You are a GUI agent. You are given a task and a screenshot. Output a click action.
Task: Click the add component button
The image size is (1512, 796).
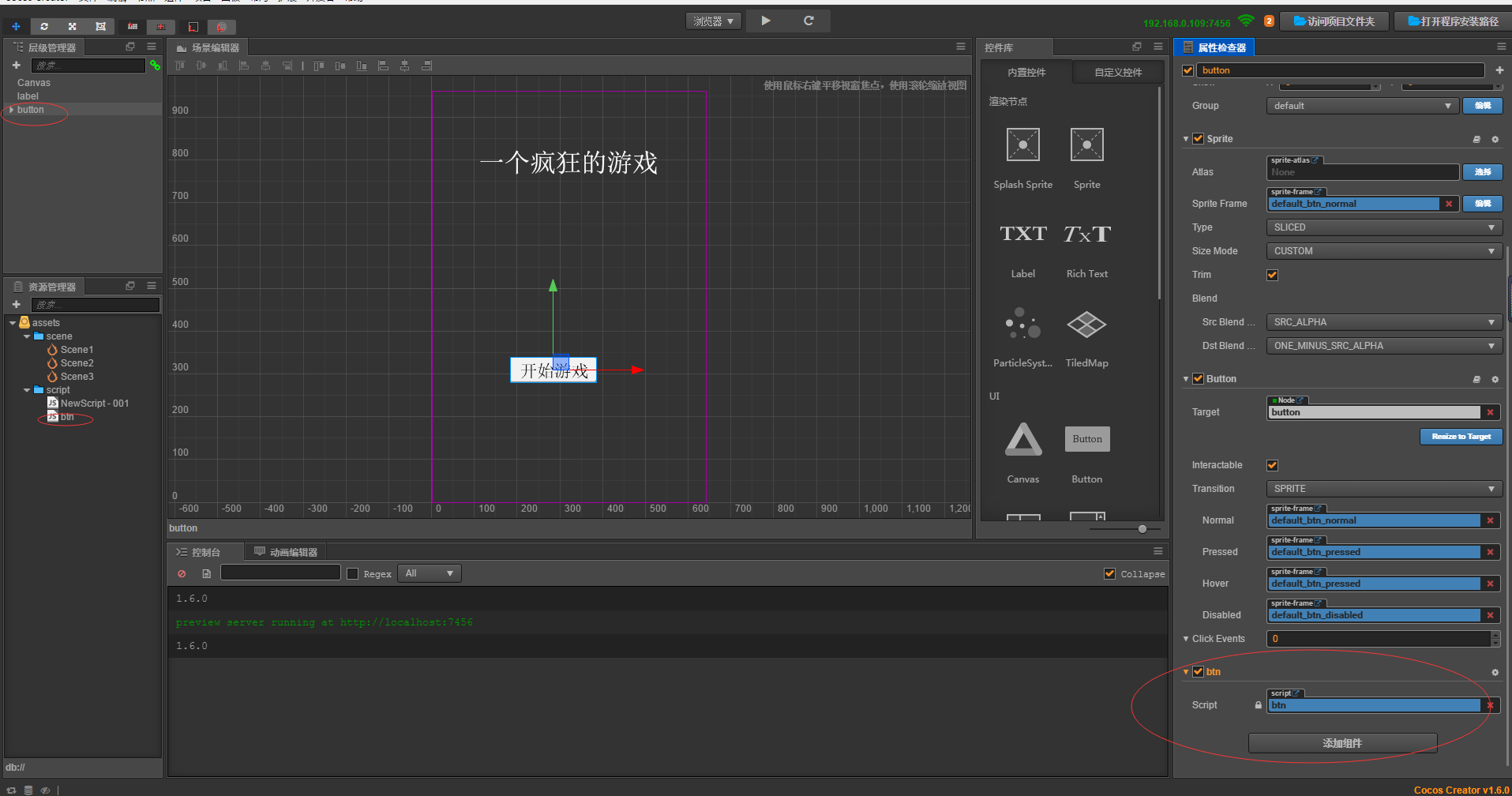pos(1342,743)
